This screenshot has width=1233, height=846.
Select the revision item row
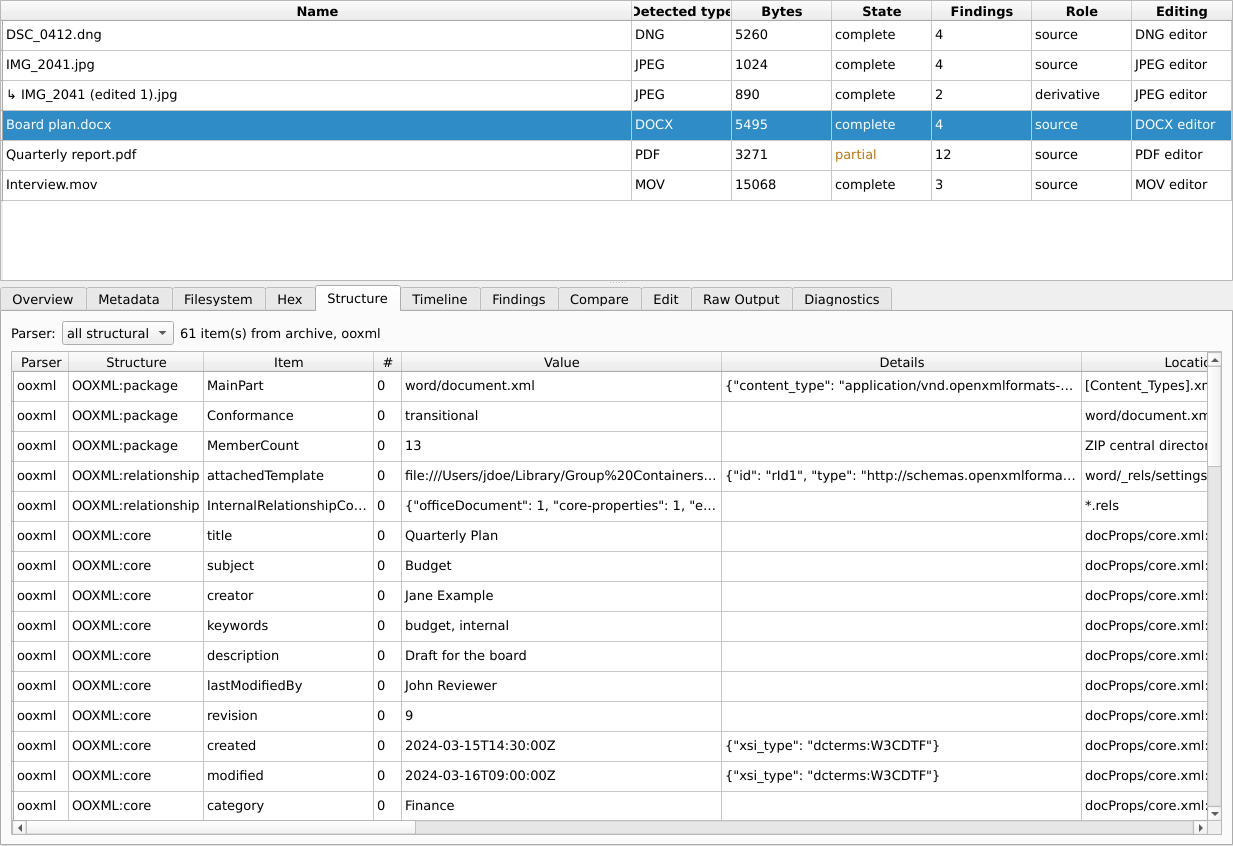(x=610, y=716)
